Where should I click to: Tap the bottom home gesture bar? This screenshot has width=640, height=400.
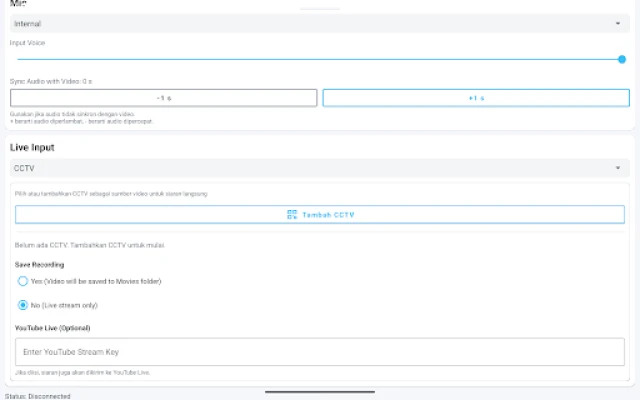320,392
